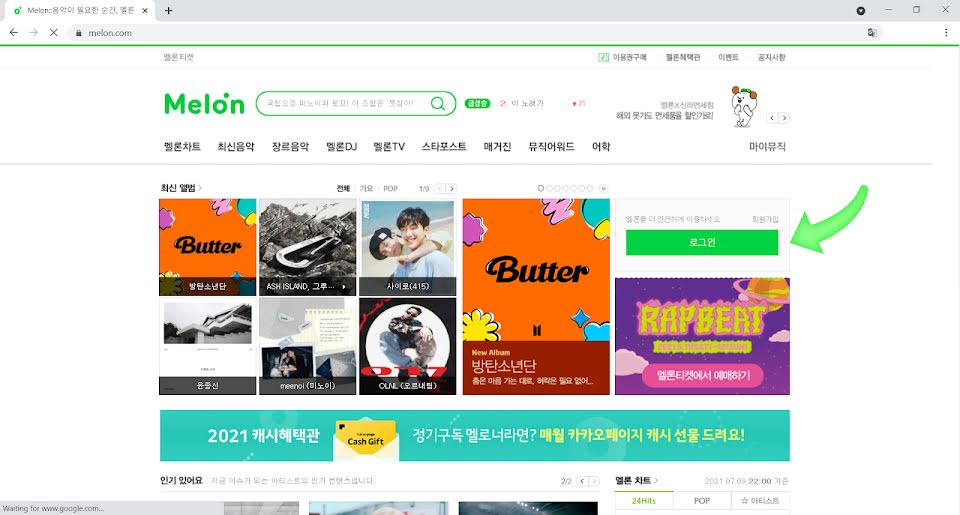Open the 공지사항 link
This screenshot has width=960, height=515.
click(x=771, y=57)
